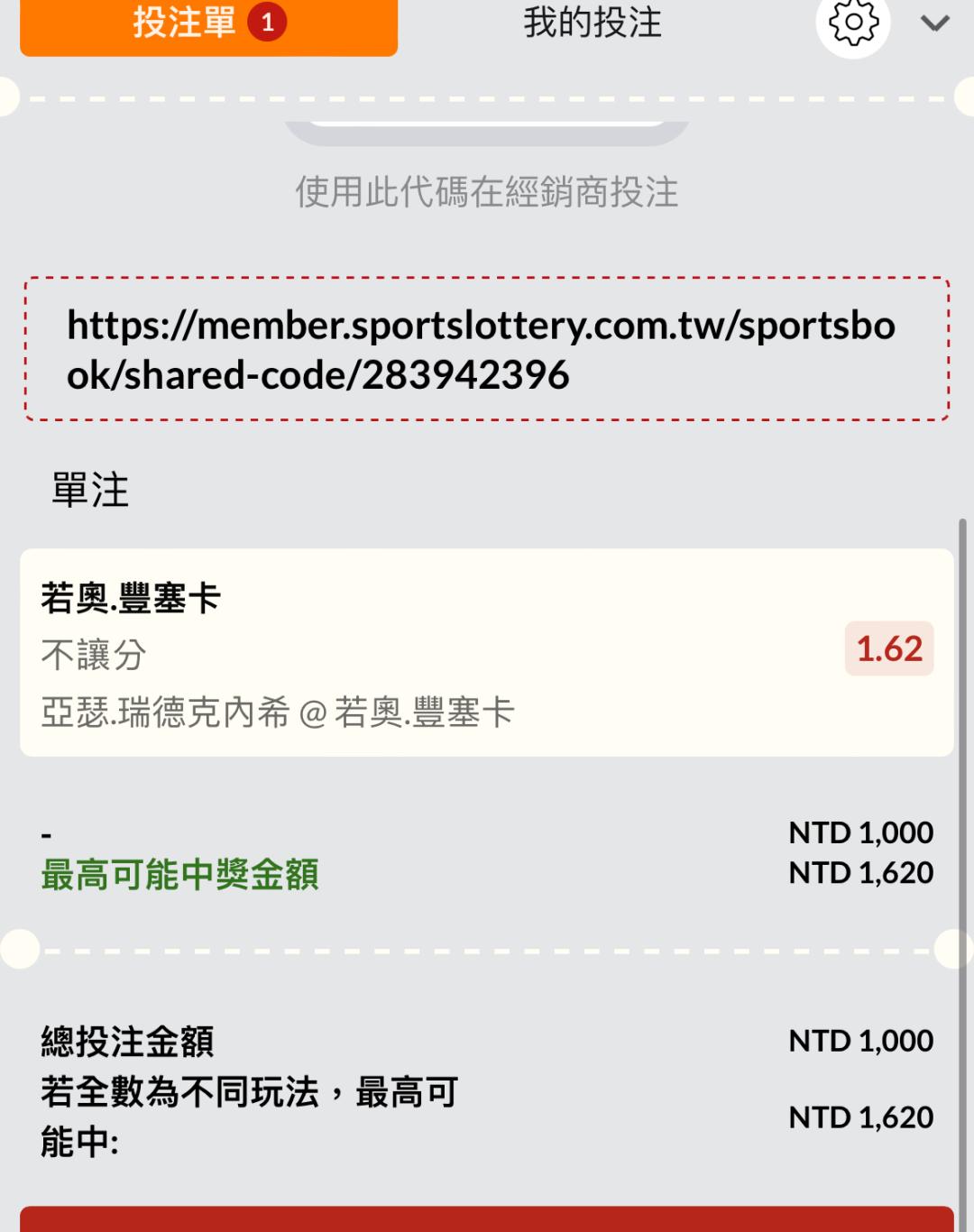Click the summary NTD 1,620 maximum win amount
Screen dimensions: 974x1232
tap(860, 1117)
